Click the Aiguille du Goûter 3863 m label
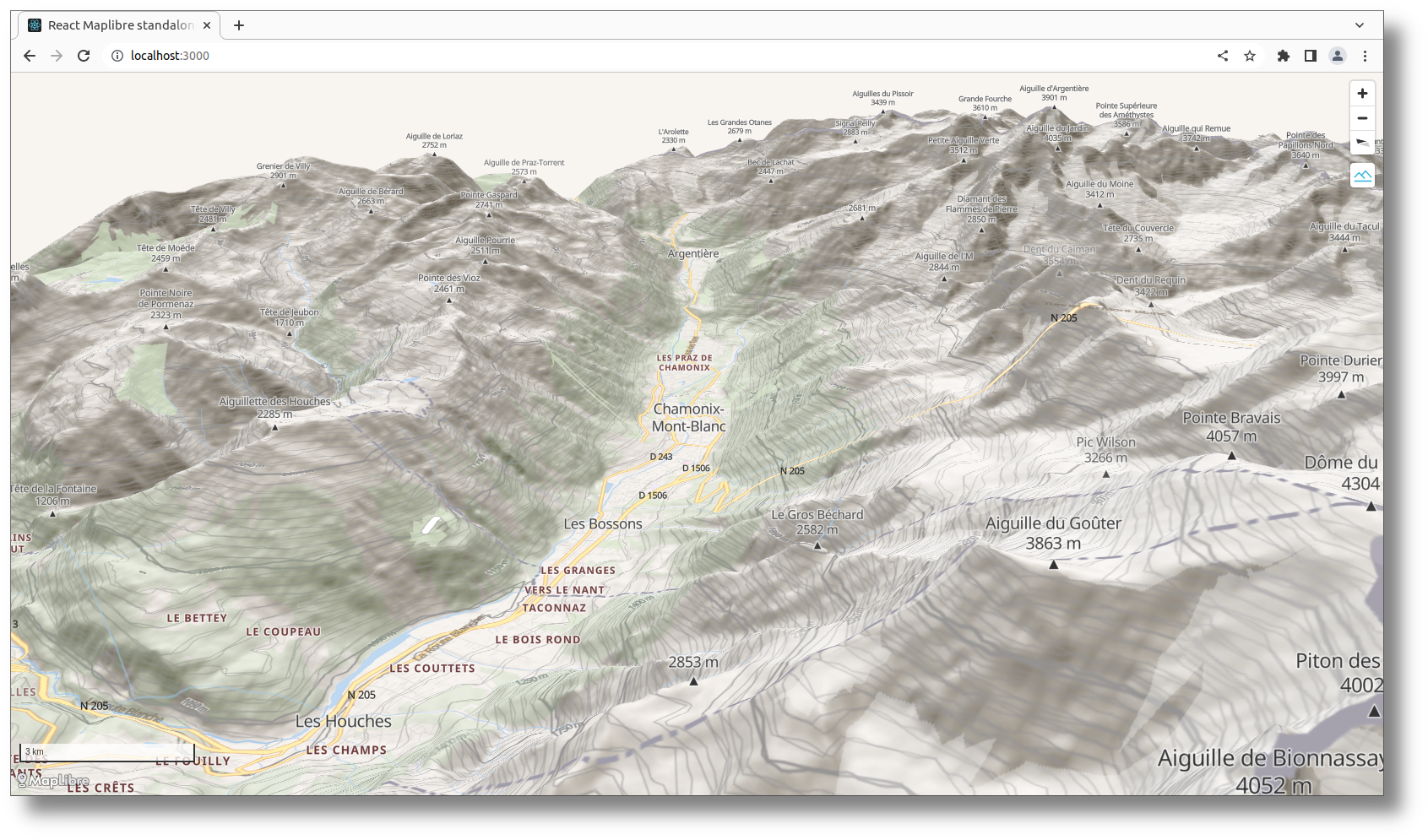Screen dimensions: 1428x840 click(x=1053, y=533)
